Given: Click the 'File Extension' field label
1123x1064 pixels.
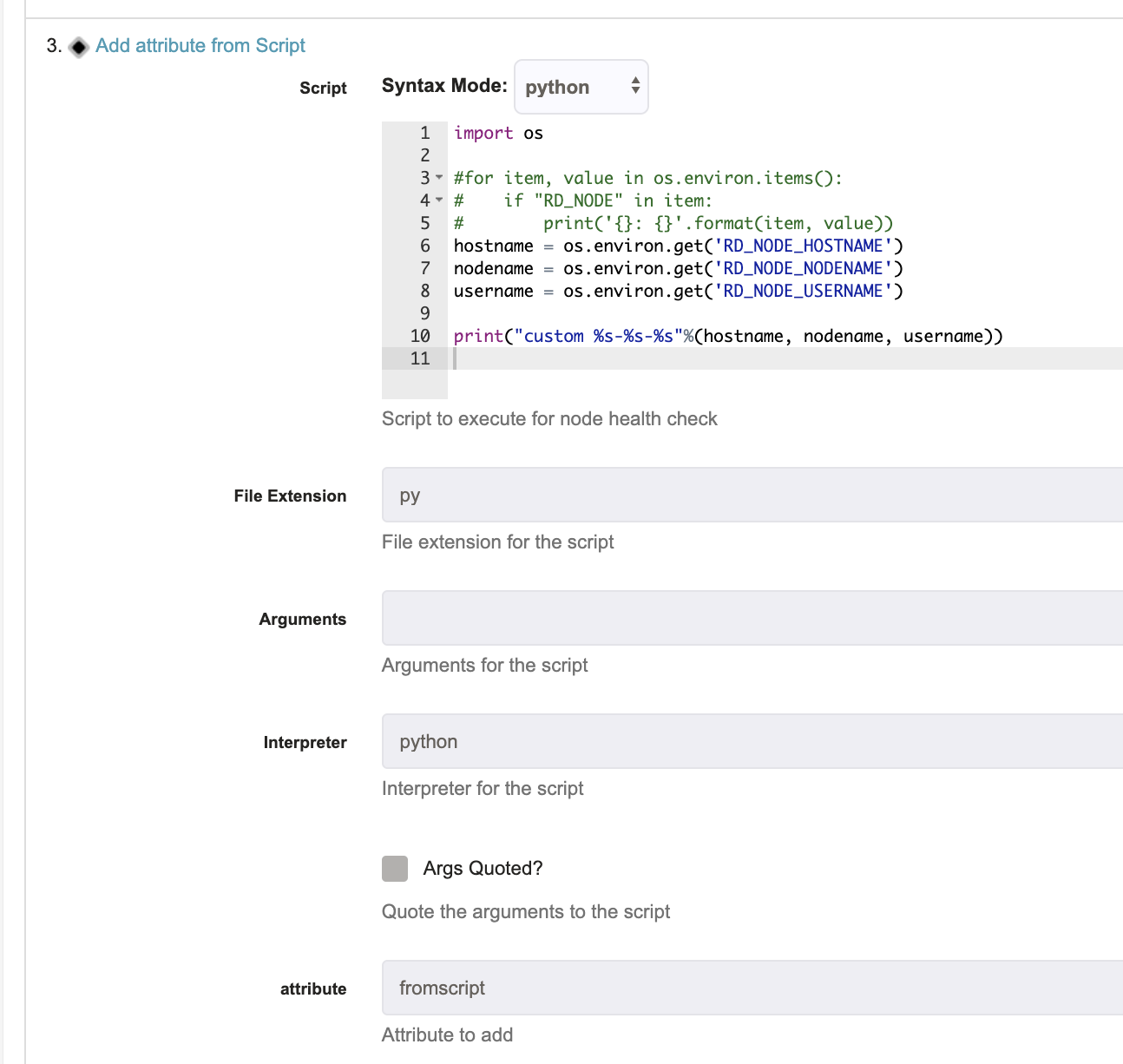Looking at the screenshot, I should [290, 496].
